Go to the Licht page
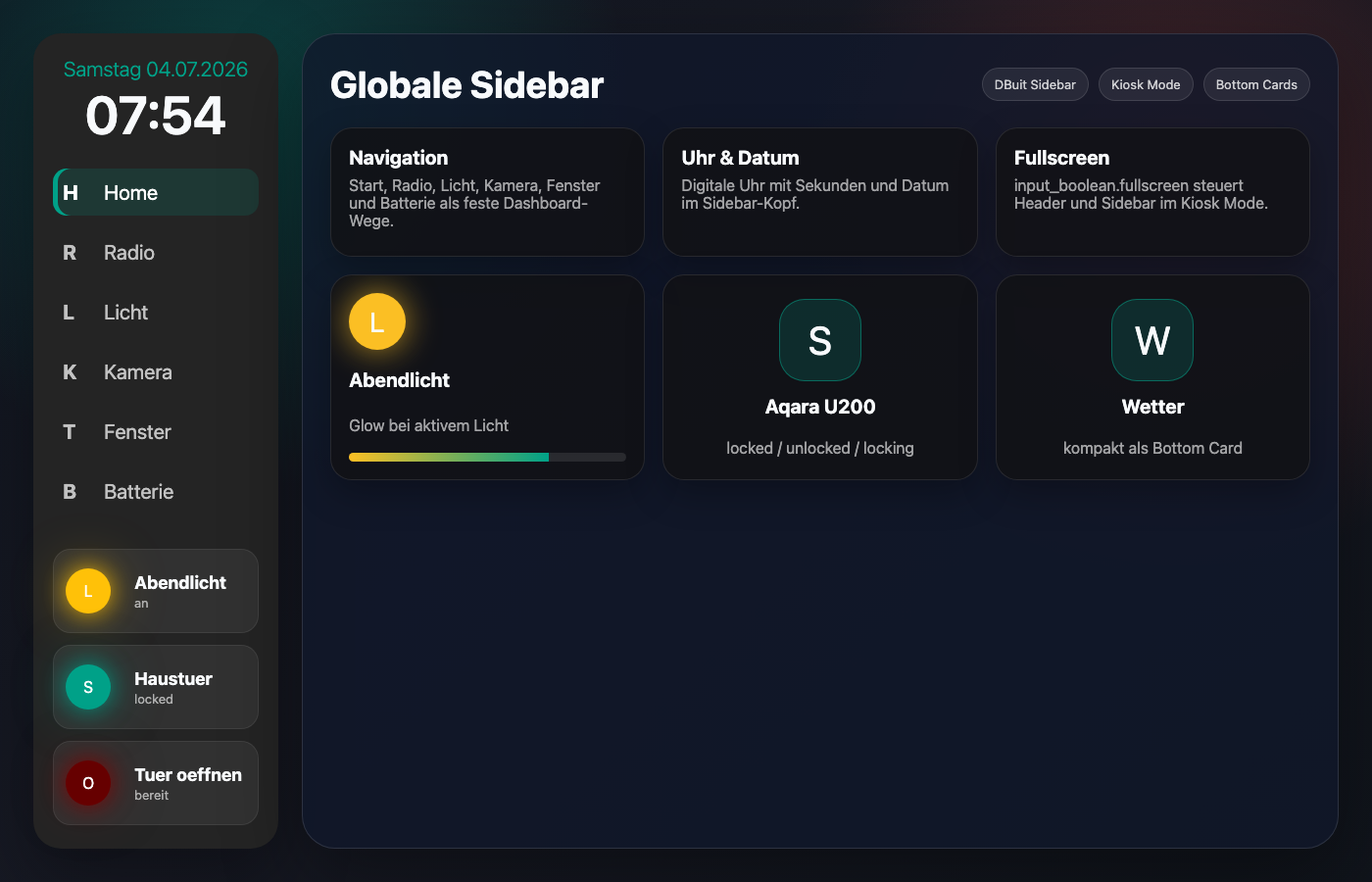Screen dimensions: 1372x882 pyautogui.click(x=156, y=312)
